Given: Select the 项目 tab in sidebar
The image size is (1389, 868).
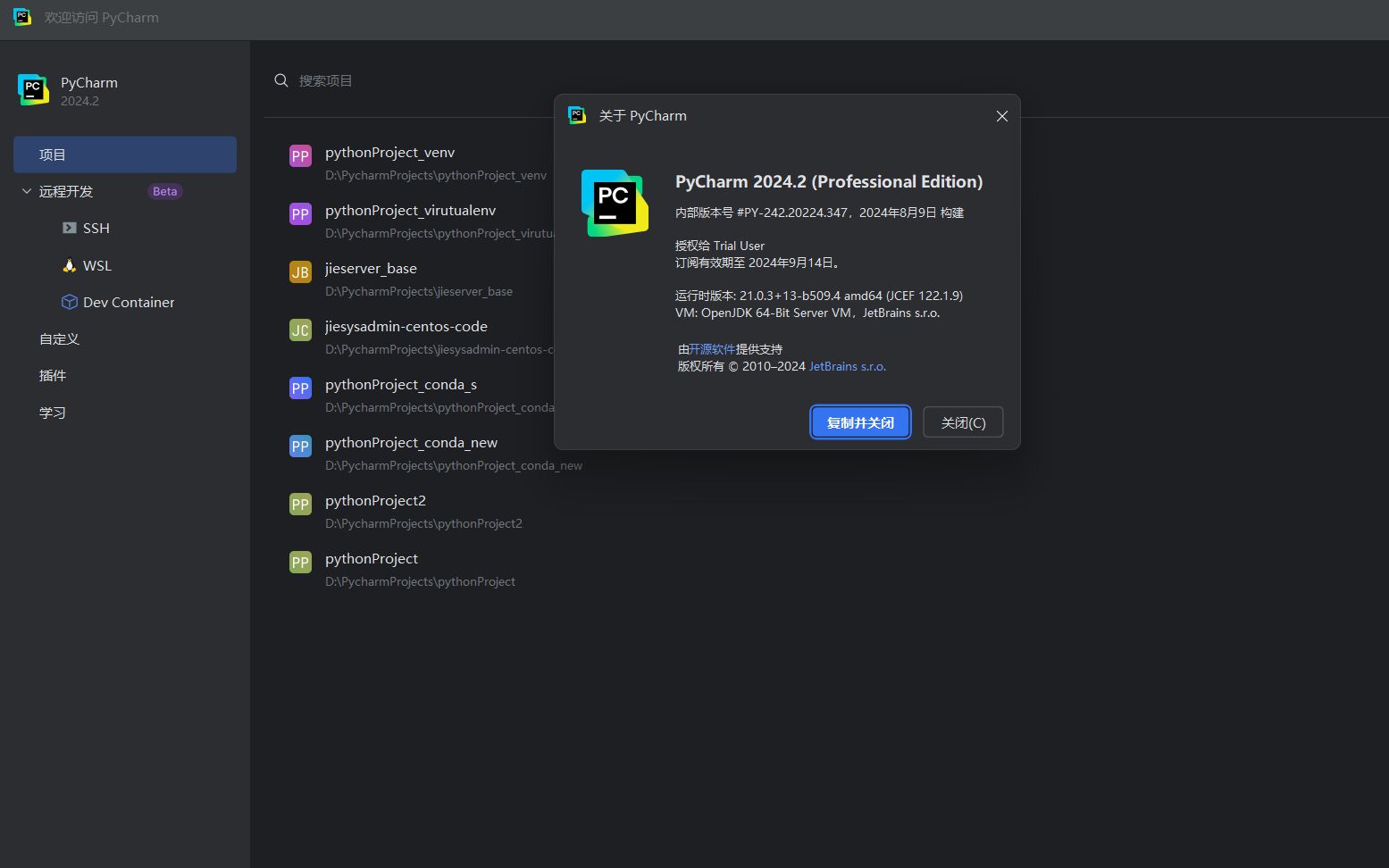Looking at the screenshot, I should (x=125, y=154).
